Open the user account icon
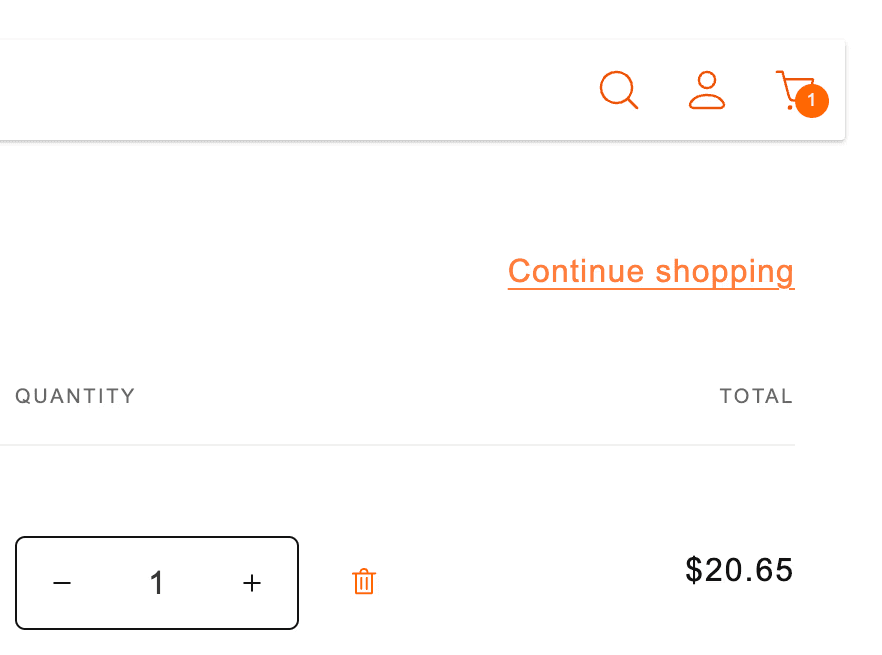 (x=707, y=90)
